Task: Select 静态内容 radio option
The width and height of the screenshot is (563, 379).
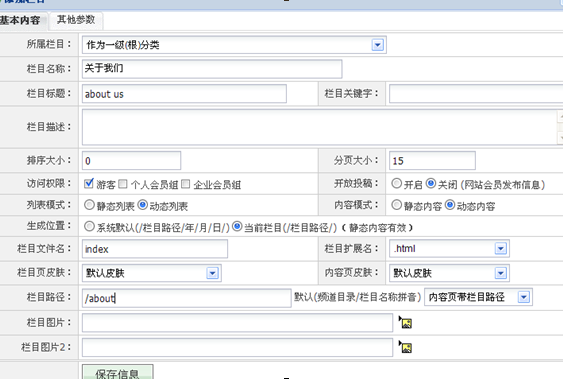Action: point(396,205)
